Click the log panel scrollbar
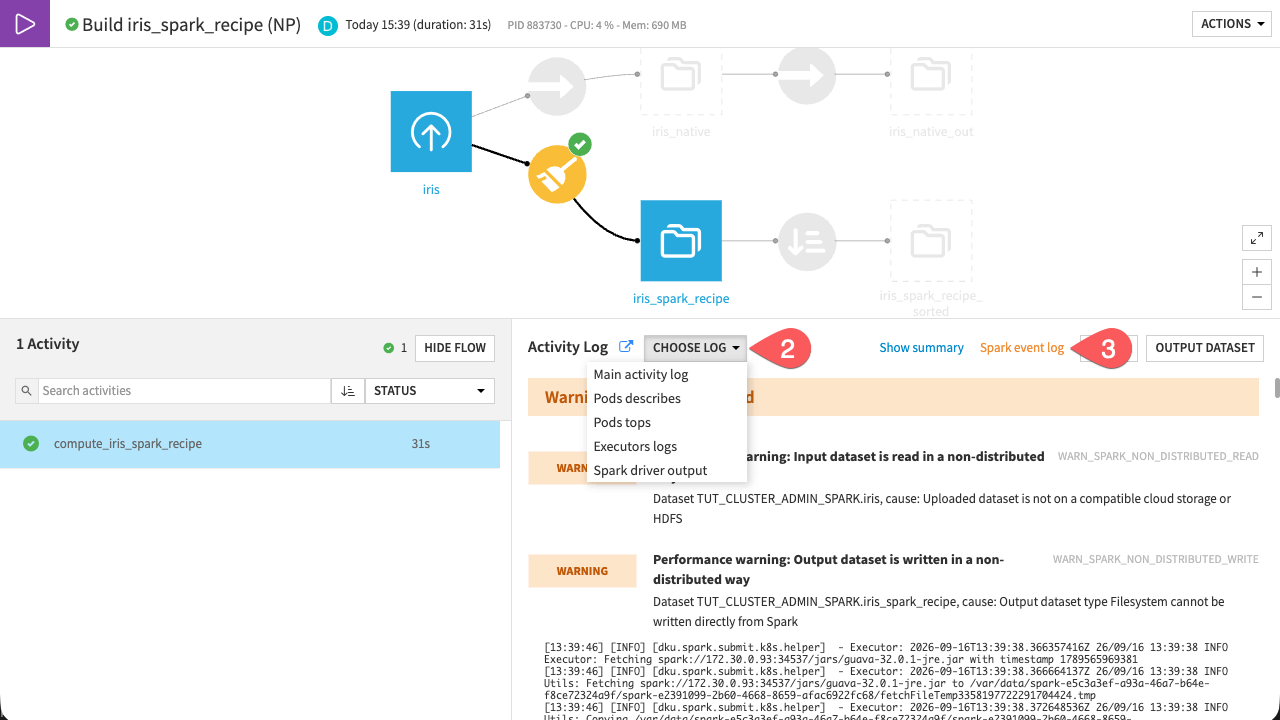 (x=1276, y=388)
